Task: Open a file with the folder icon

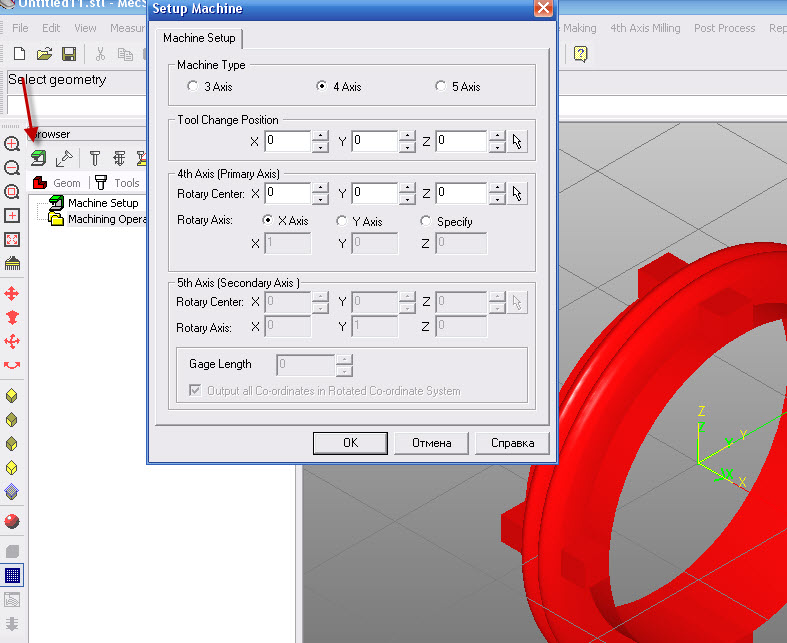Action: pyautogui.click(x=44, y=54)
